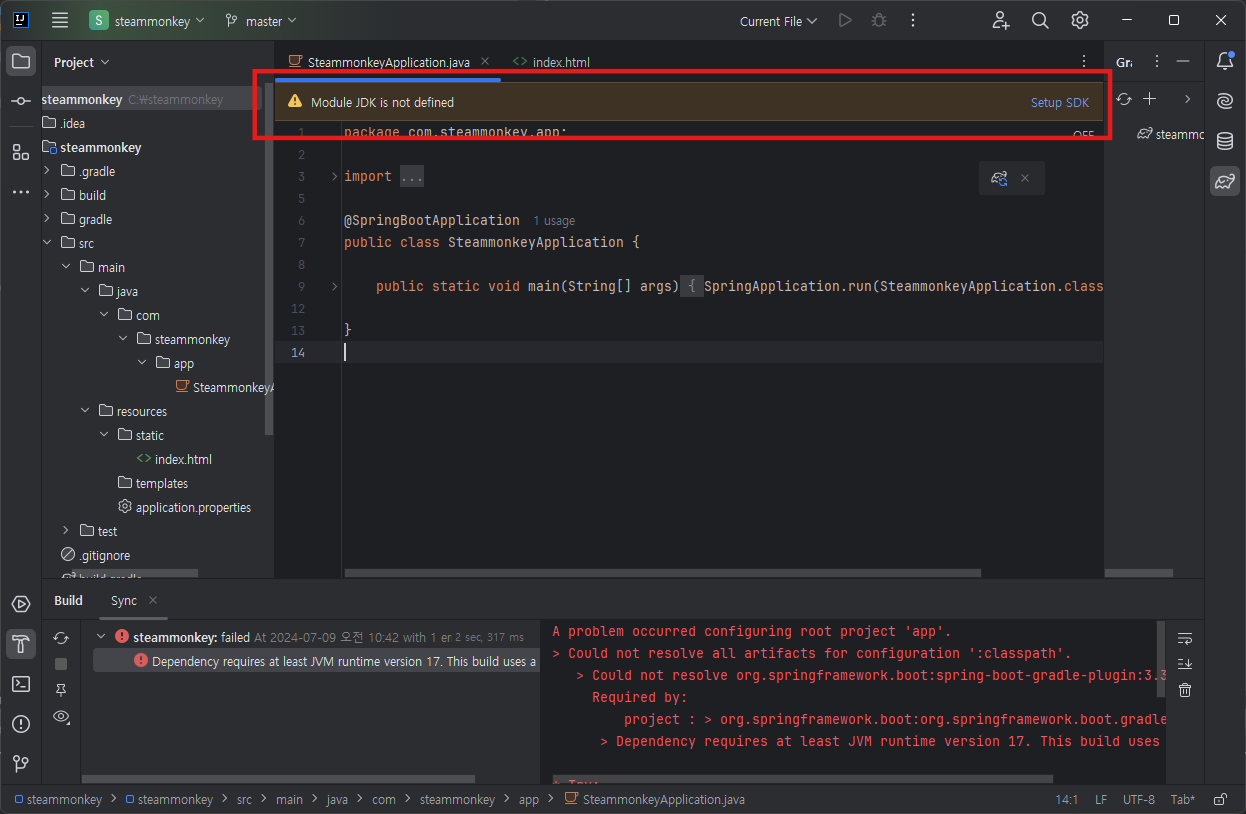
Task: Run the current file
Action: point(845,20)
